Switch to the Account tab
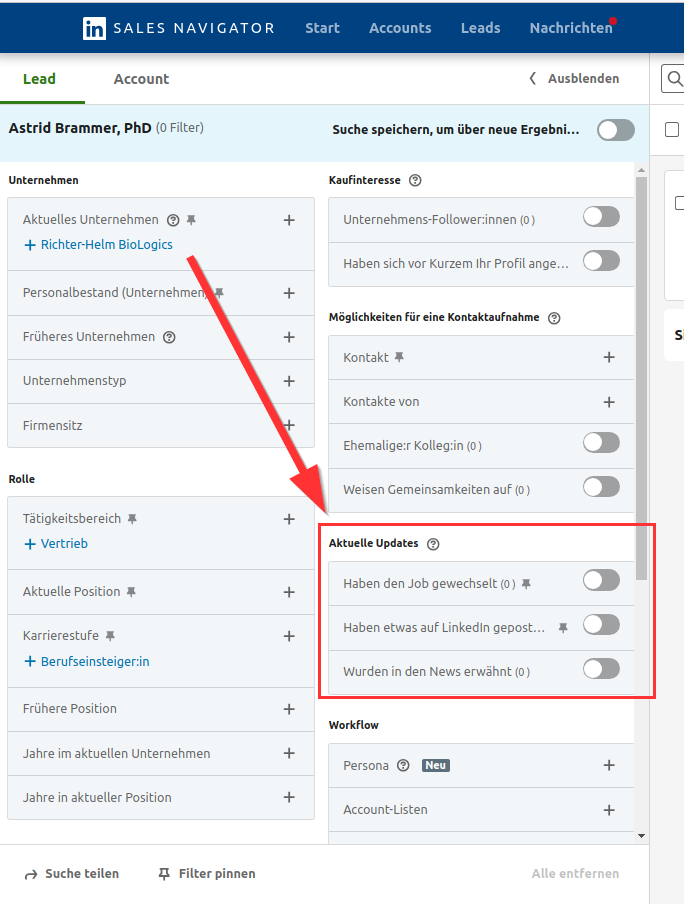The height and width of the screenshot is (904, 684). point(141,79)
